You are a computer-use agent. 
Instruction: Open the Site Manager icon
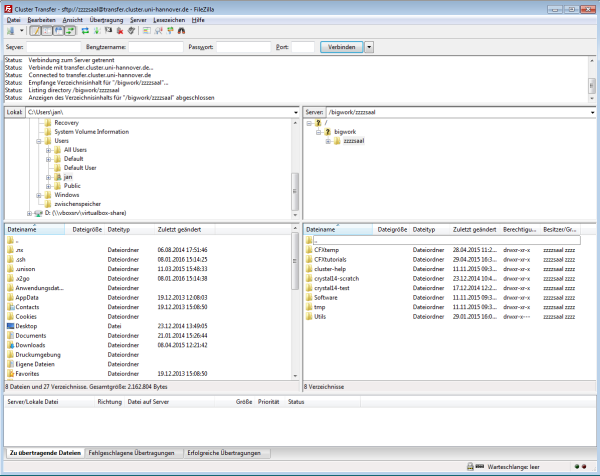pos(10,31)
